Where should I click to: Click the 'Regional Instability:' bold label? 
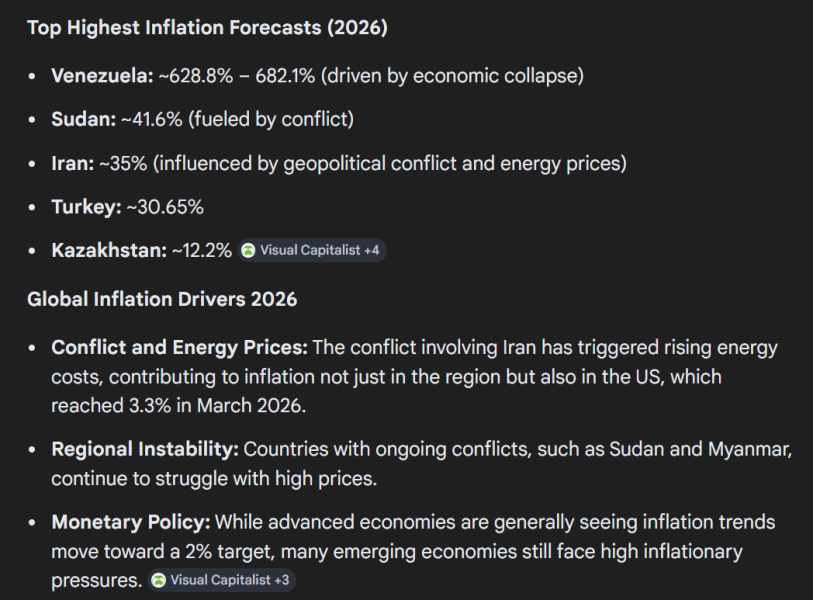click(x=145, y=449)
